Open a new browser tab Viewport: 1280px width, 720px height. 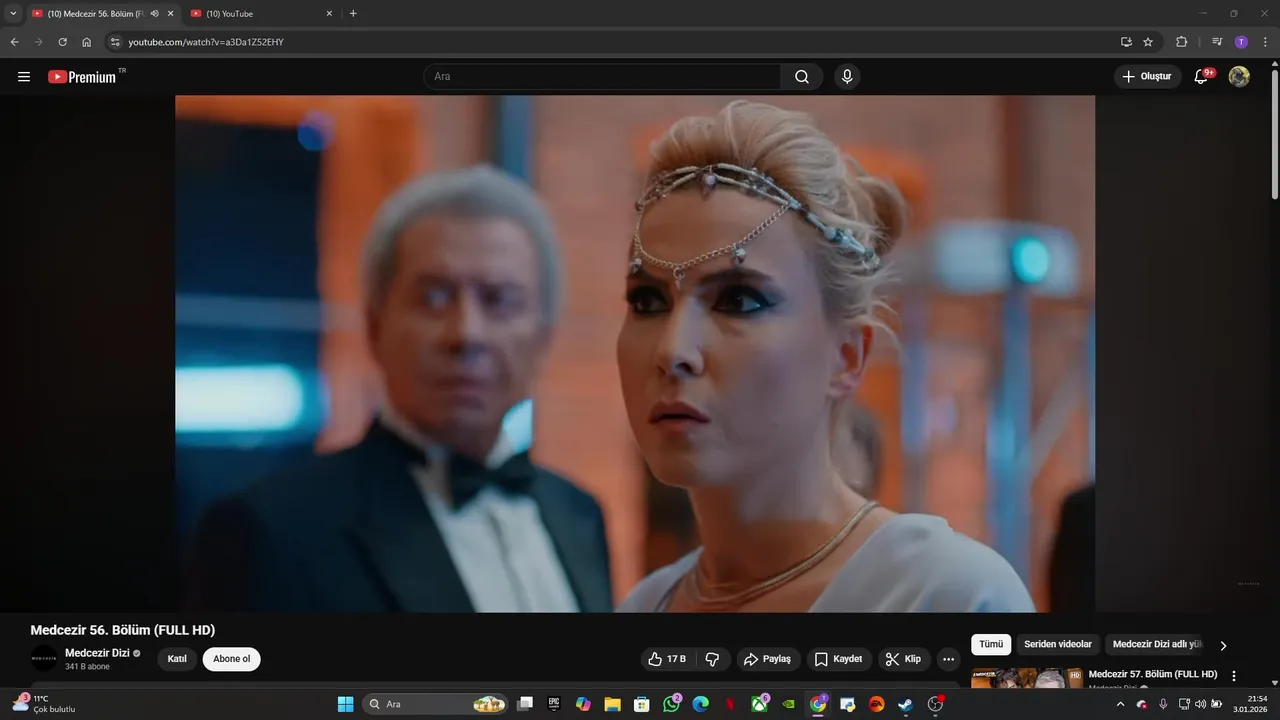pyautogui.click(x=353, y=14)
